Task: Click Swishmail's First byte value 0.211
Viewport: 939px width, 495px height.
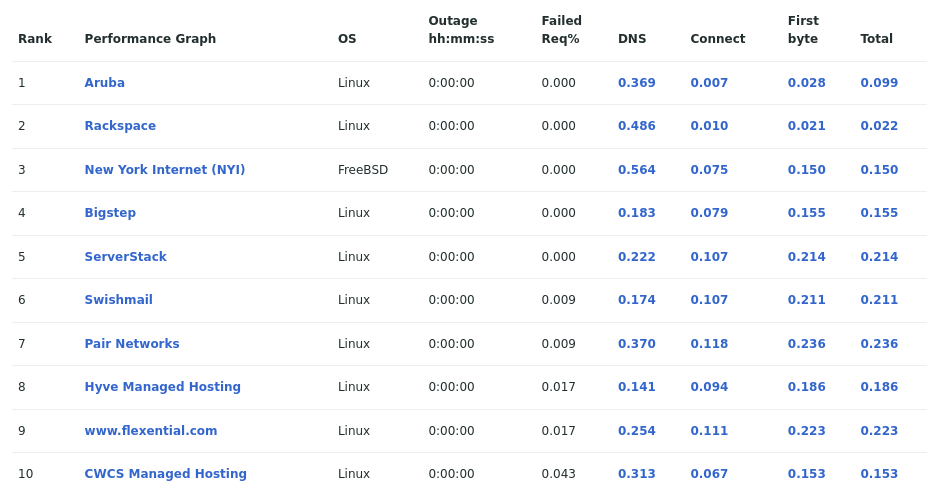Action: pos(807,299)
